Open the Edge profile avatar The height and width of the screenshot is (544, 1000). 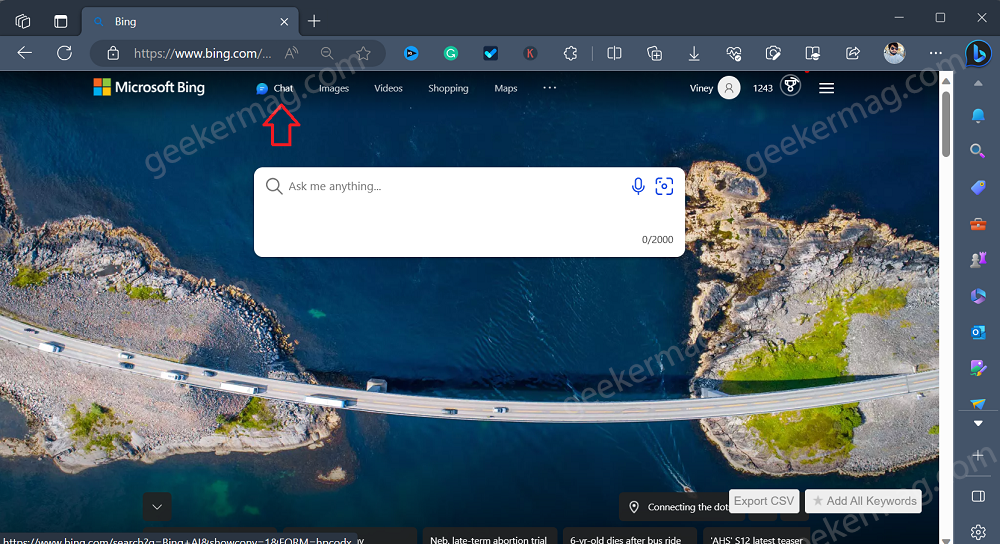pyautogui.click(x=894, y=53)
